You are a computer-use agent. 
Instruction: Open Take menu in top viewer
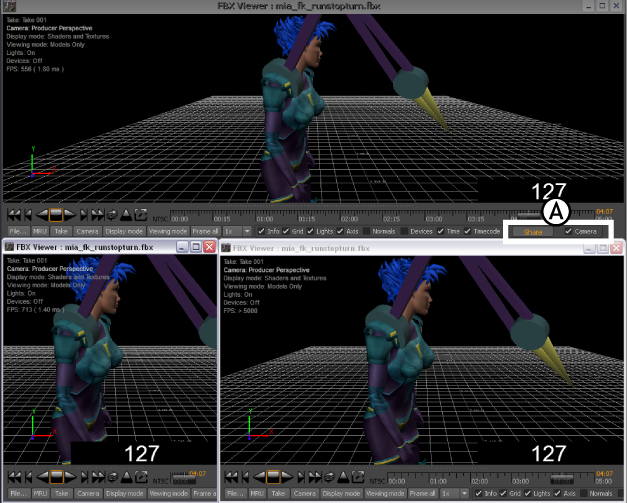click(x=61, y=231)
